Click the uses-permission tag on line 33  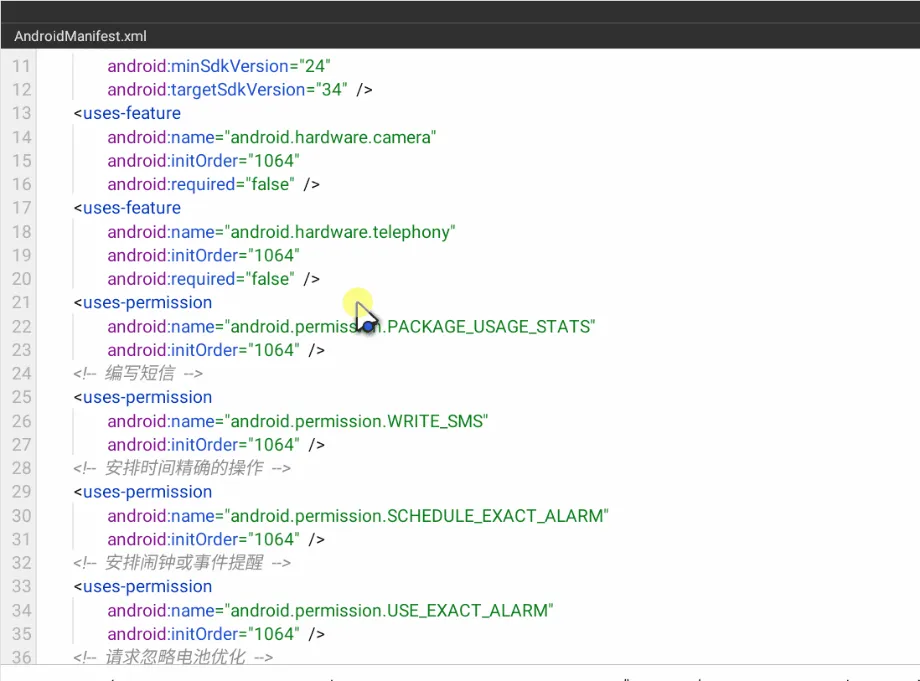tap(143, 587)
